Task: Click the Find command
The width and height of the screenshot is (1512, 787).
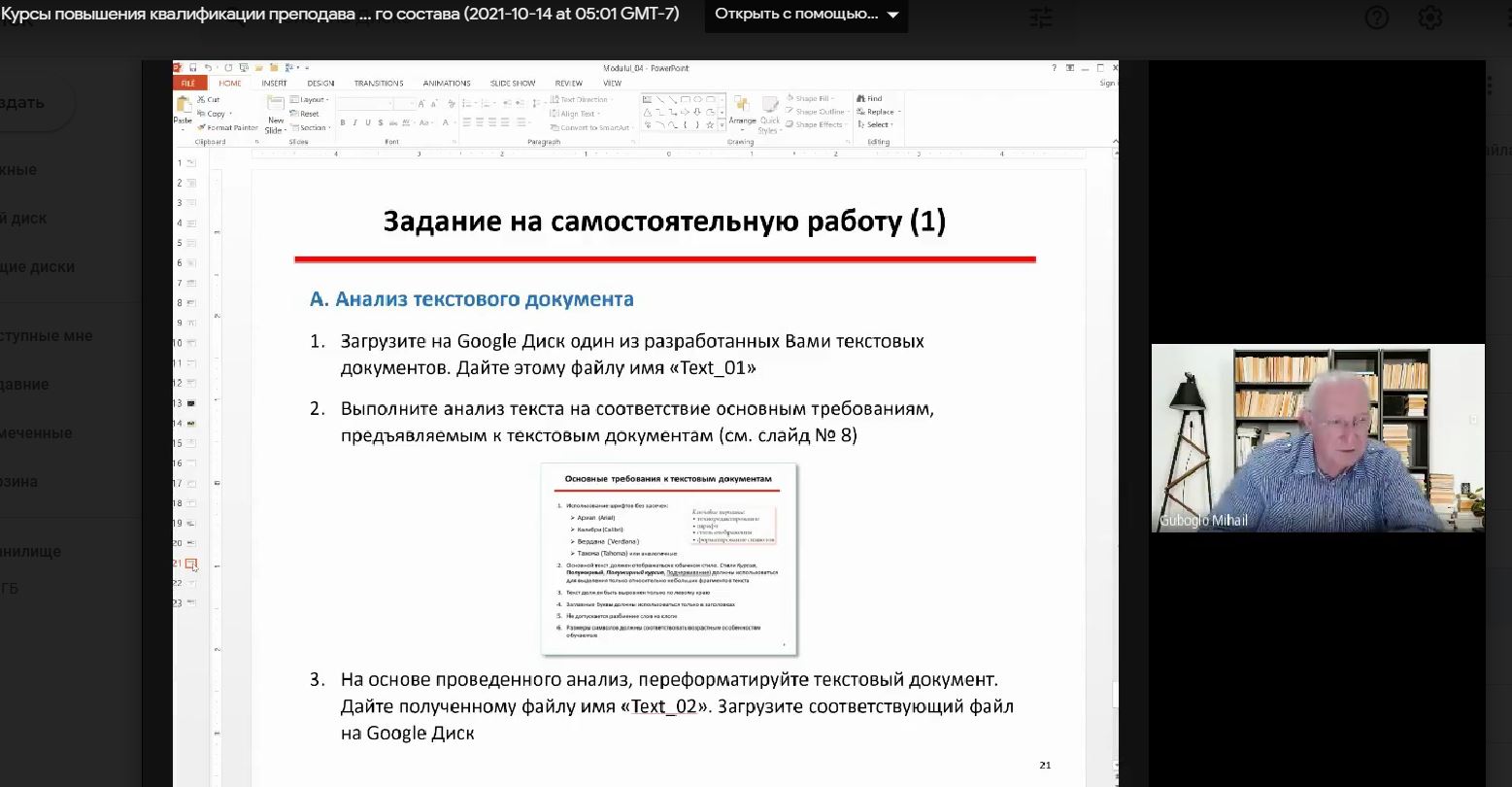Action: [x=869, y=98]
